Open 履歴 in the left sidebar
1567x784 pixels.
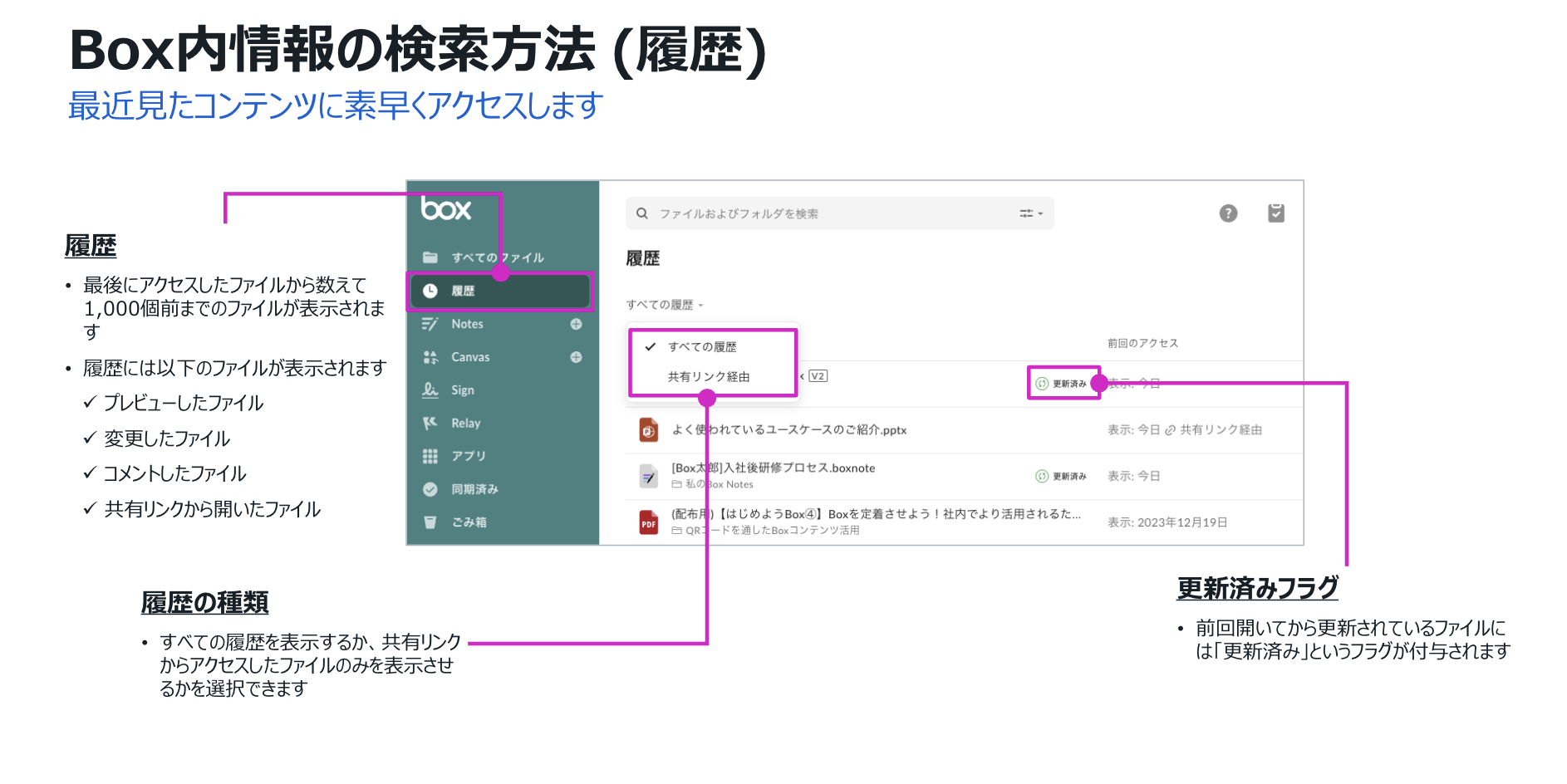463,292
